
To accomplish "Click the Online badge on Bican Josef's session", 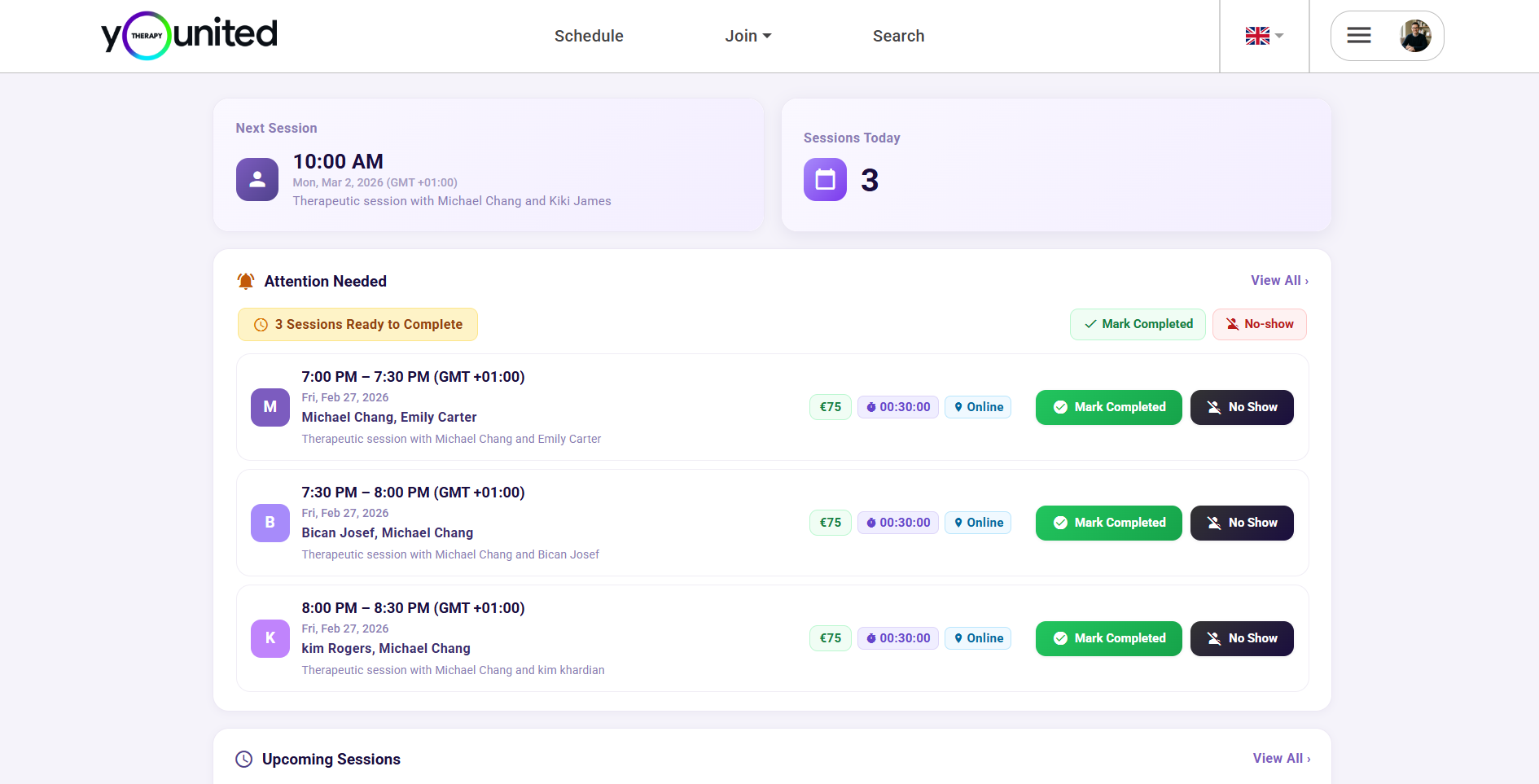I will [x=978, y=523].
